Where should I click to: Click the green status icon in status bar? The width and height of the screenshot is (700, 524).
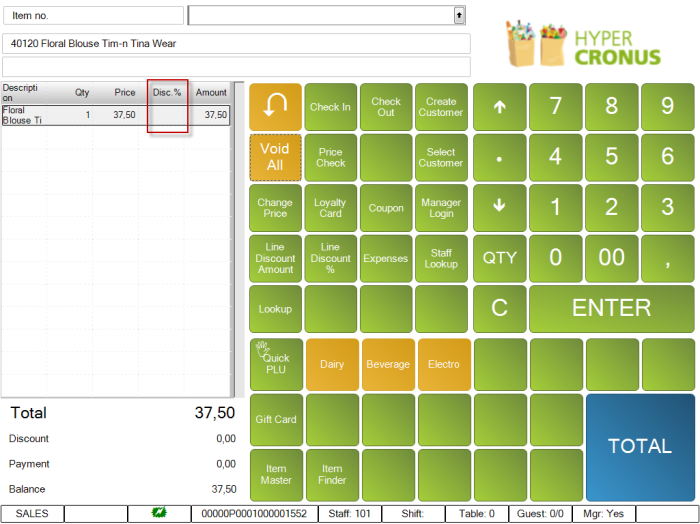(x=159, y=513)
